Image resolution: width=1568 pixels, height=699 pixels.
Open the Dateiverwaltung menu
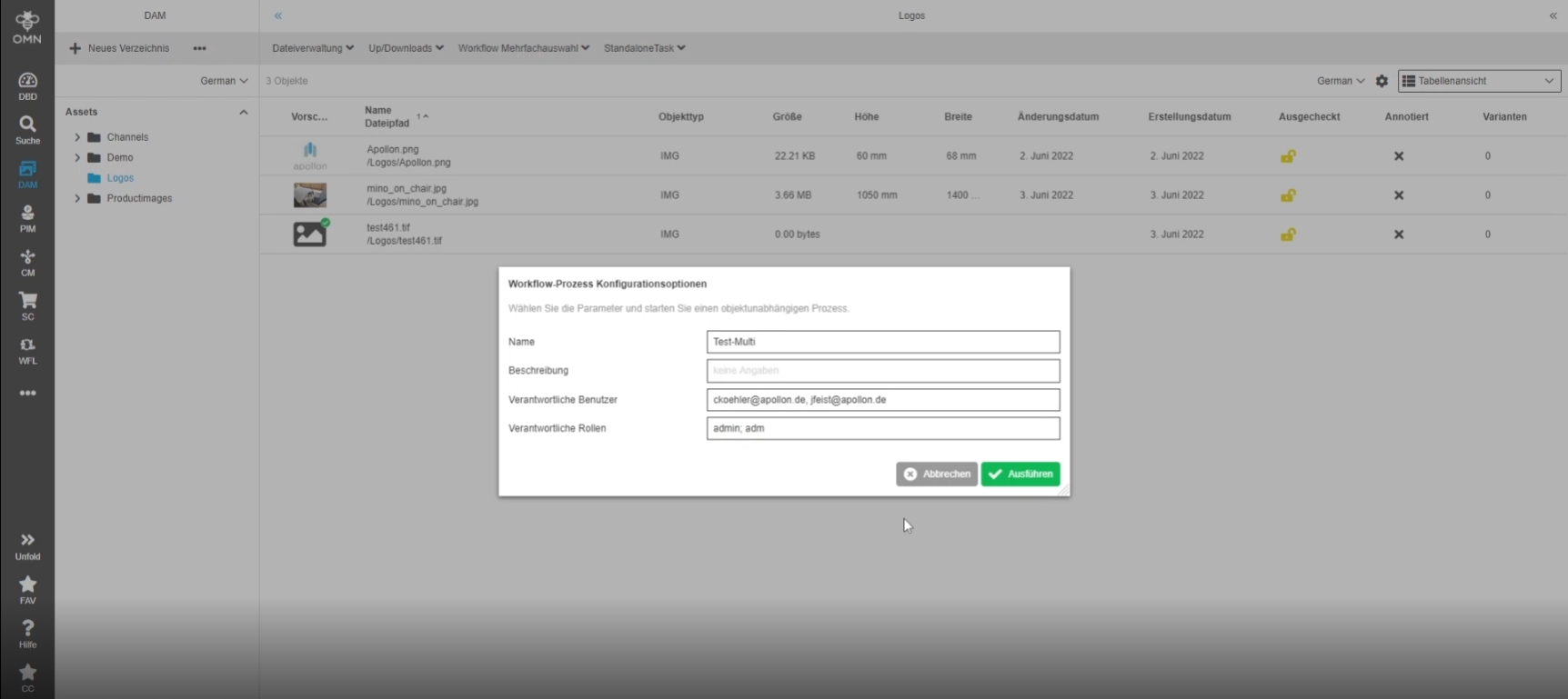312,48
